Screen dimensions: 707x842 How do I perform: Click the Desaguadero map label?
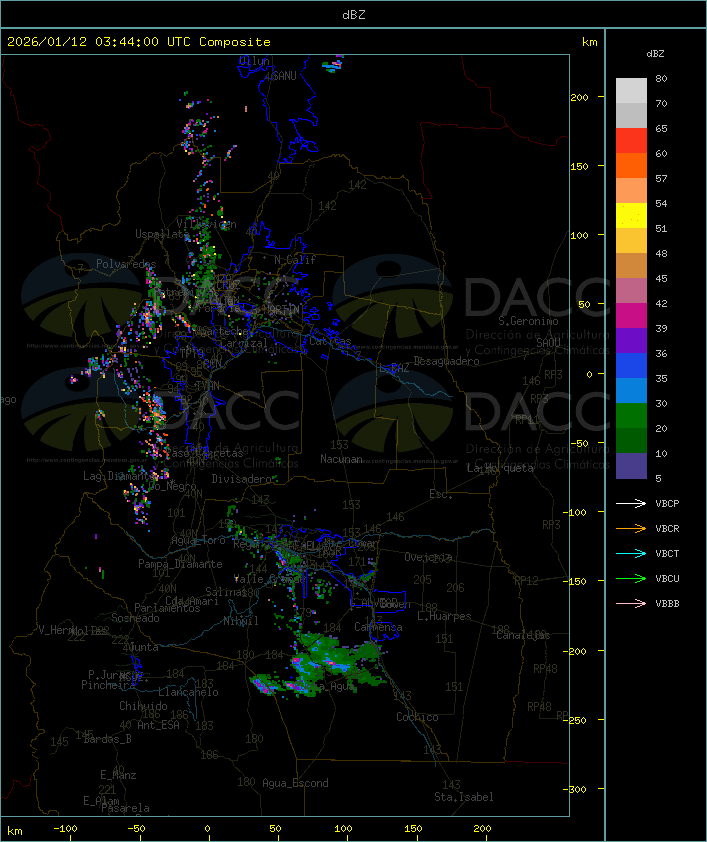[446, 361]
